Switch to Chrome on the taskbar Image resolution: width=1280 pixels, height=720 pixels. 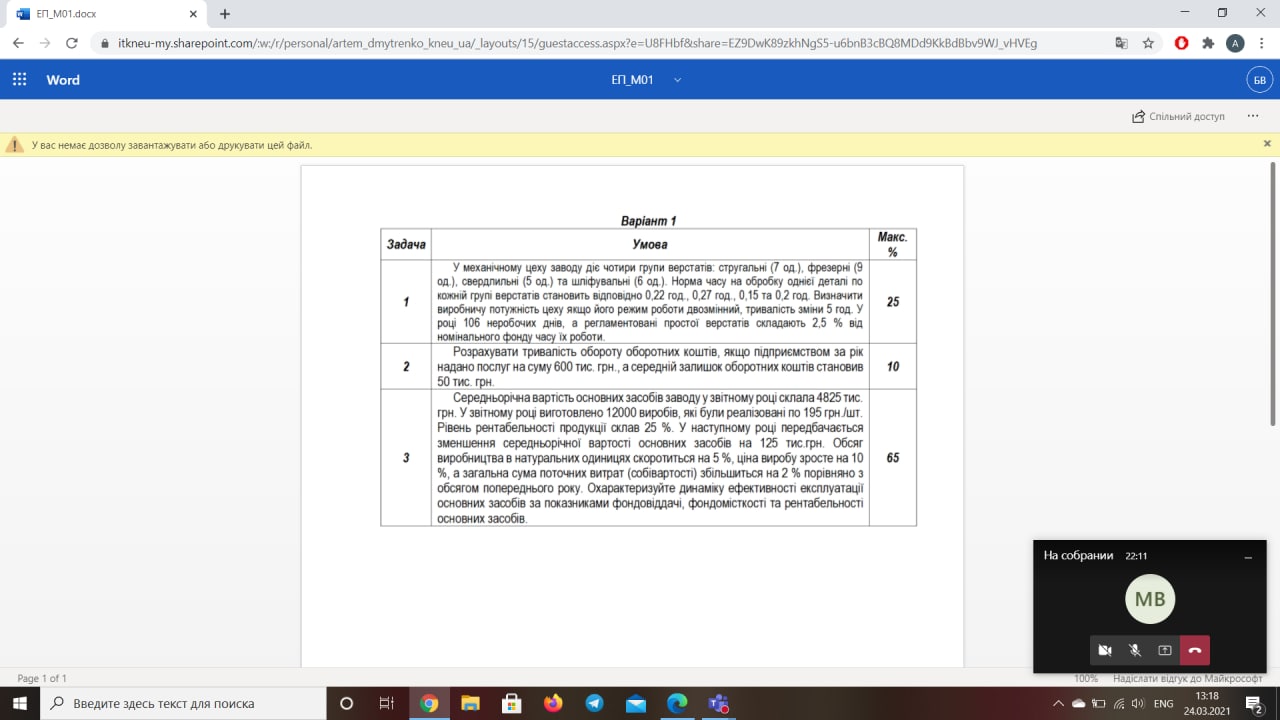[429, 703]
